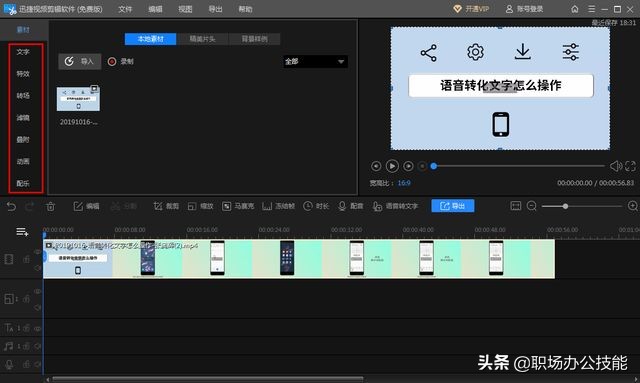Zoom out the timeline with minus magnifier
Viewport: 640px width, 383px height.
tap(531, 206)
